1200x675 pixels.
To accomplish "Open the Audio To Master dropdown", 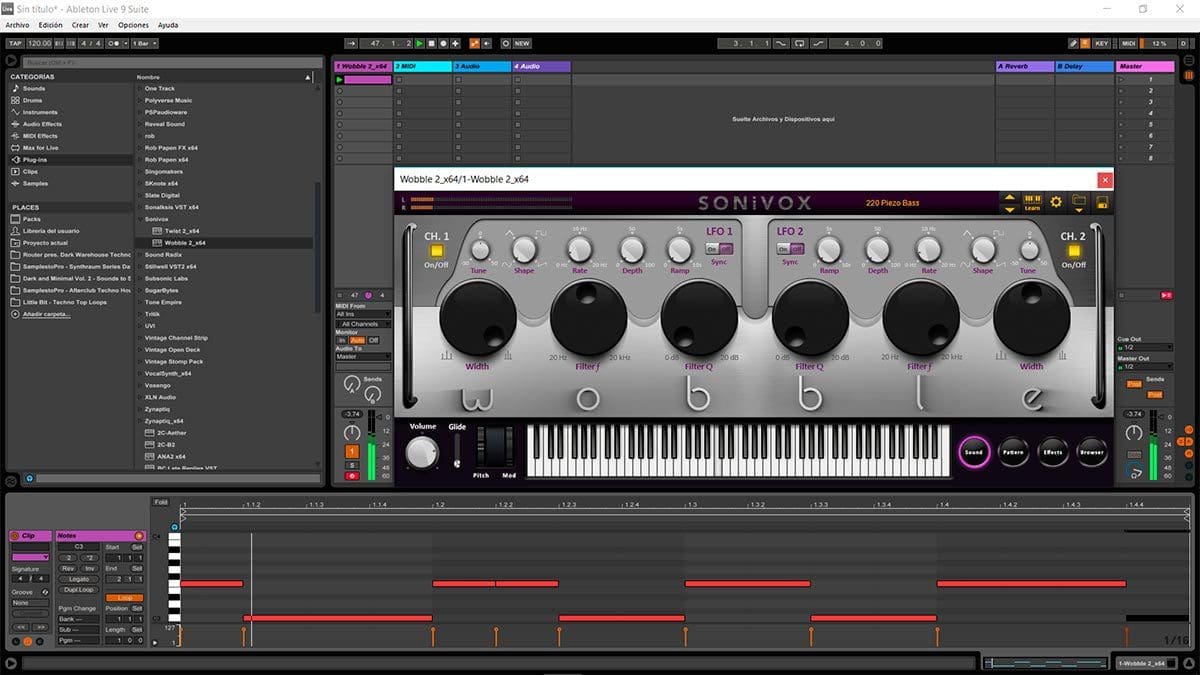I will pyautogui.click(x=363, y=356).
